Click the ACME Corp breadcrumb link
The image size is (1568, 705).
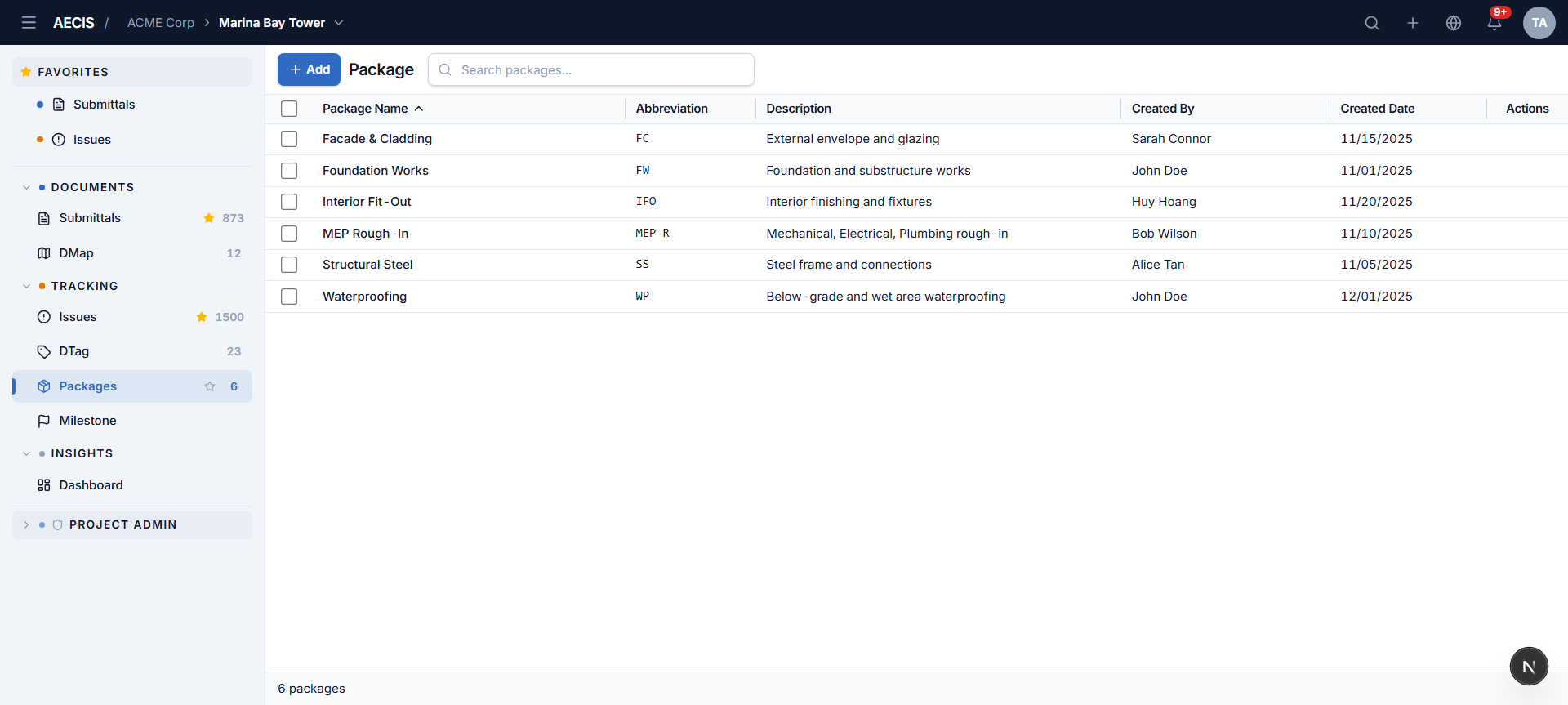point(161,23)
